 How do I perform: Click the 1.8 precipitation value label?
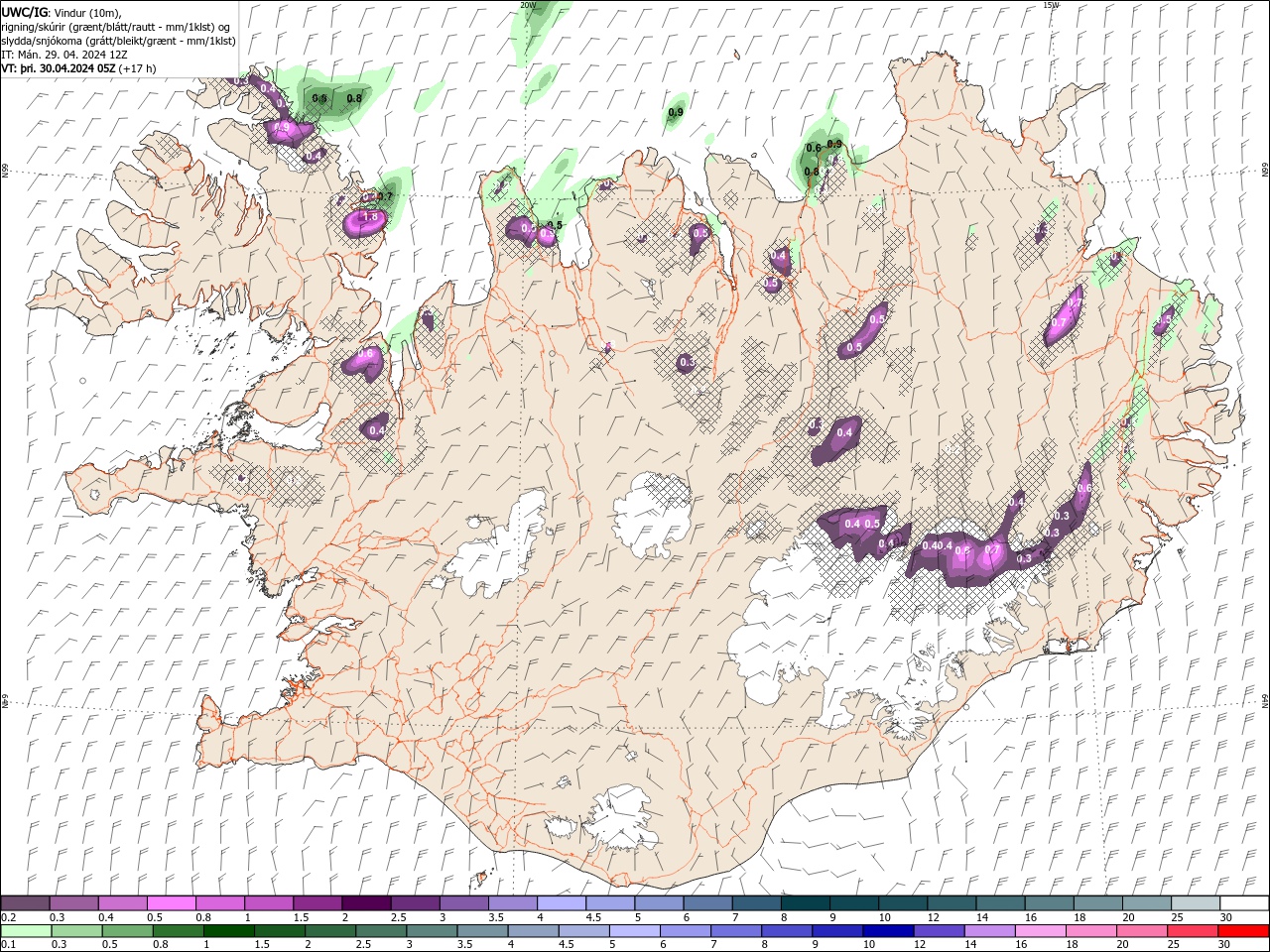[371, 216]
